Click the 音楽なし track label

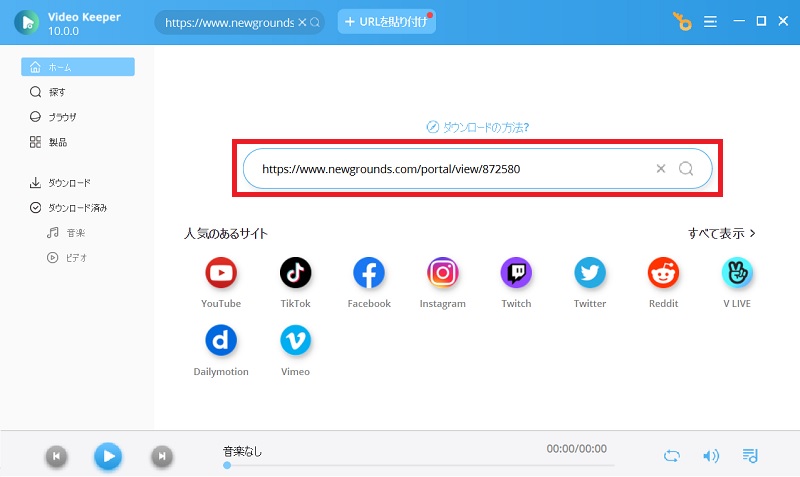[242, 451]
